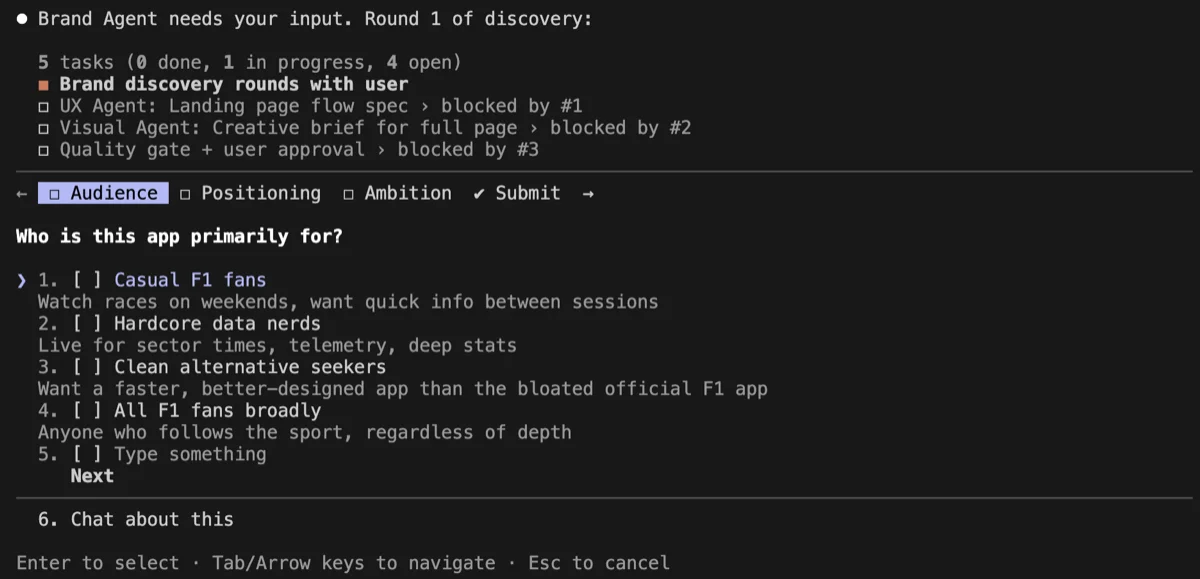Click the open-task square beside Visual Agent

pos(44,129)
